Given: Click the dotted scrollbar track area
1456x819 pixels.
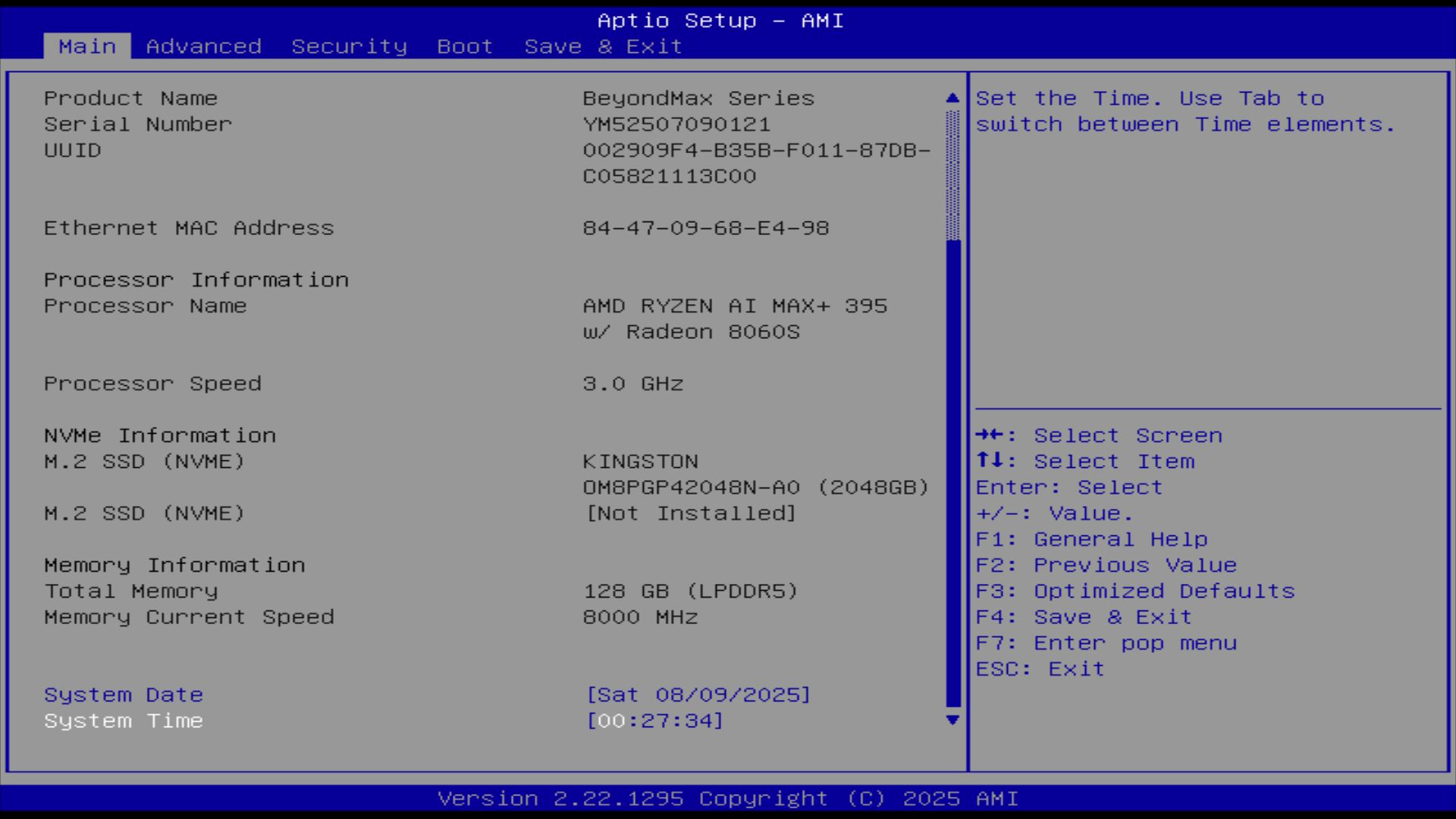Looking at the screenshot, I should pyautogui.click(x=953, y=174).
